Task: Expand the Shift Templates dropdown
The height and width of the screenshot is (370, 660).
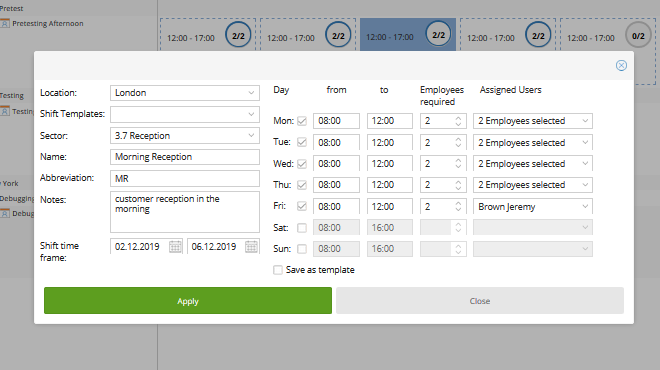Action: click(185, 114)
